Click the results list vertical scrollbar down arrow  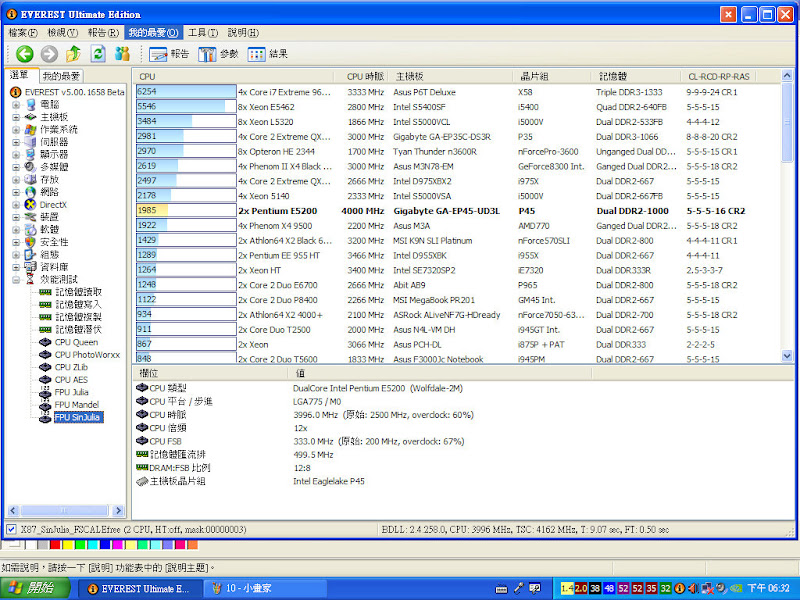[x=787, y=356]
